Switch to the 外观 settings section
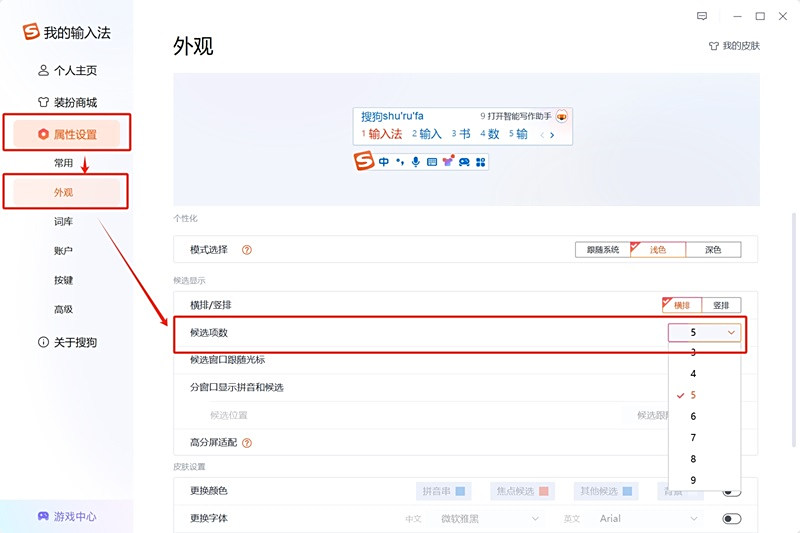Image resolution: width=800 pixels, height=533 pixels. point(66,192)
